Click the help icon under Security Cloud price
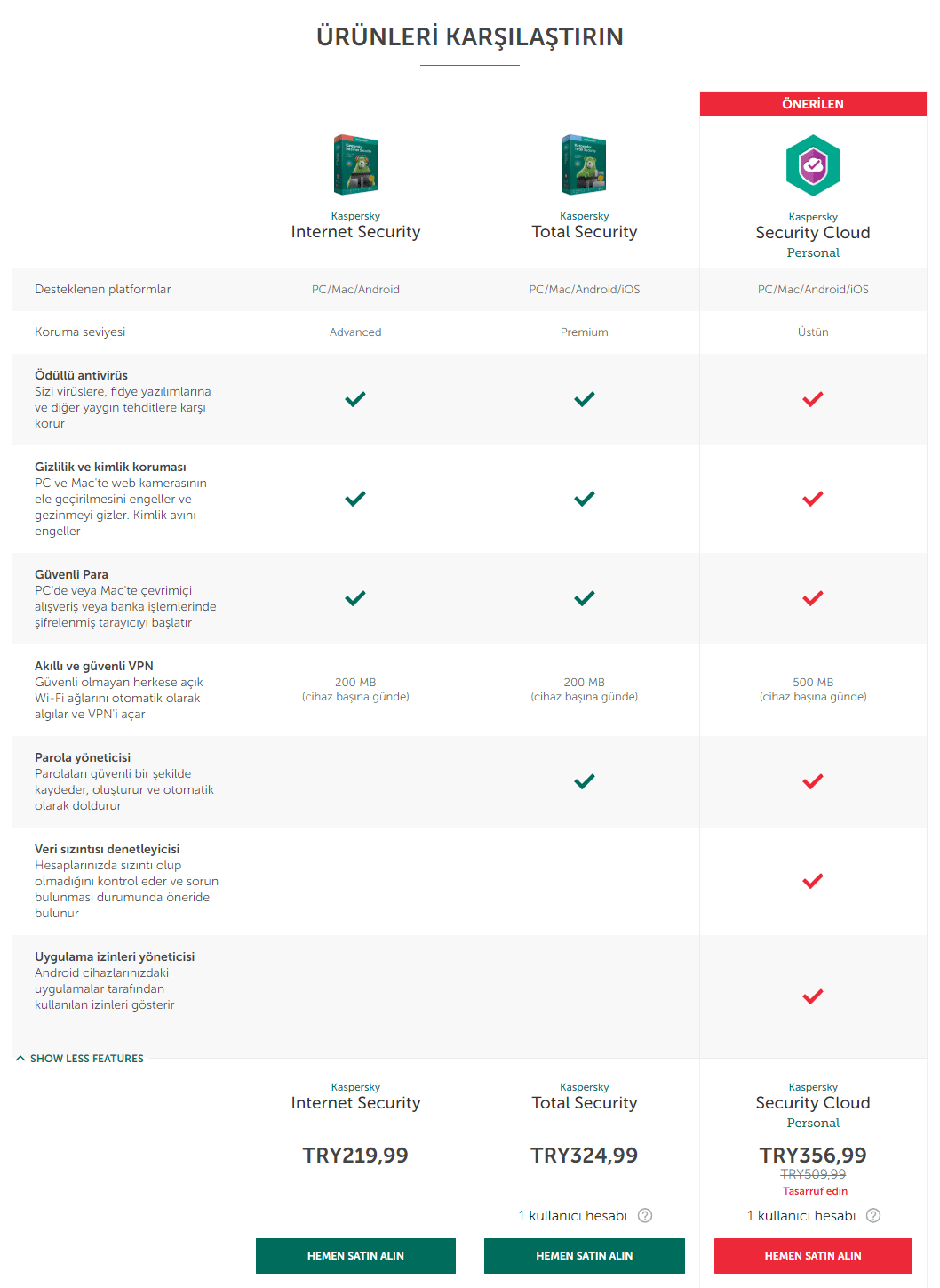This screenshot has height=1288, width=940. pyautogui.click(x=873, y=1215)
